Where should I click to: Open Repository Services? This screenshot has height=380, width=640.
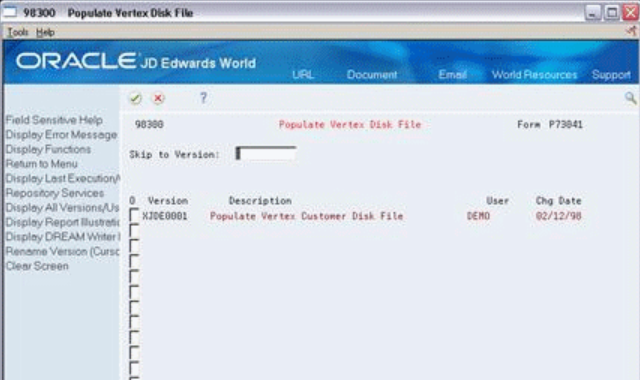point(55,193)
